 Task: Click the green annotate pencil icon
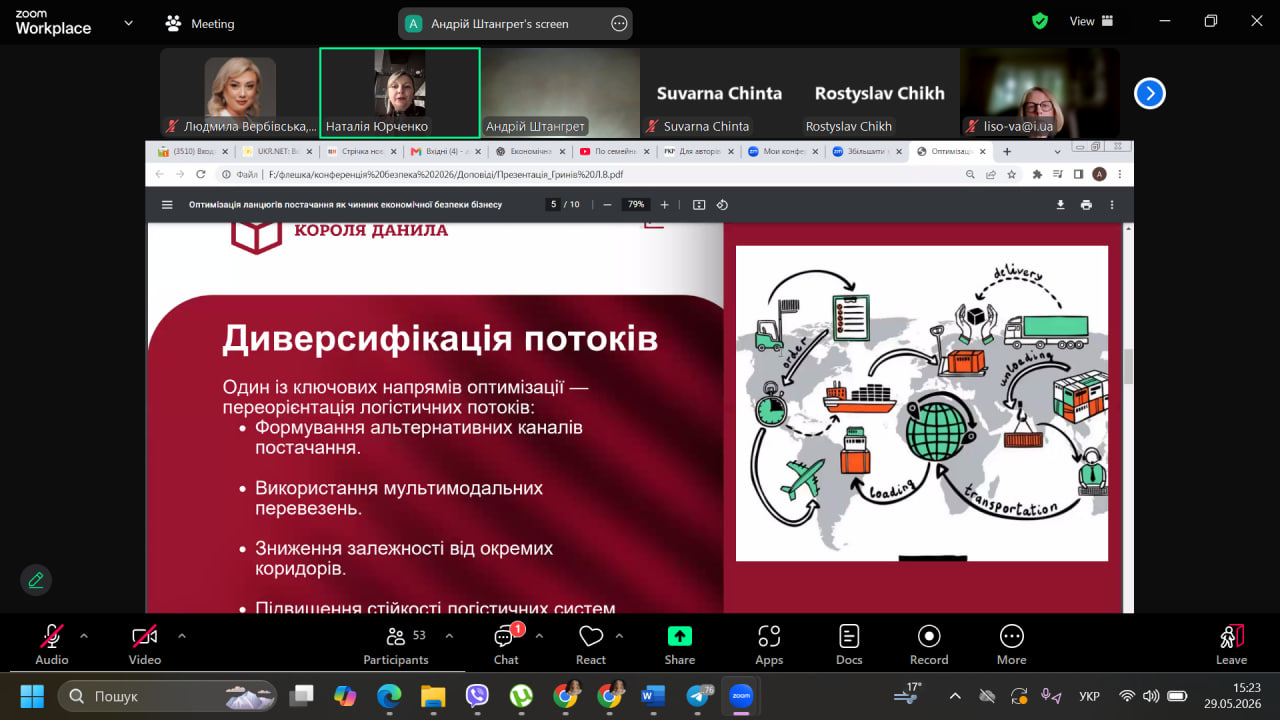36,579
